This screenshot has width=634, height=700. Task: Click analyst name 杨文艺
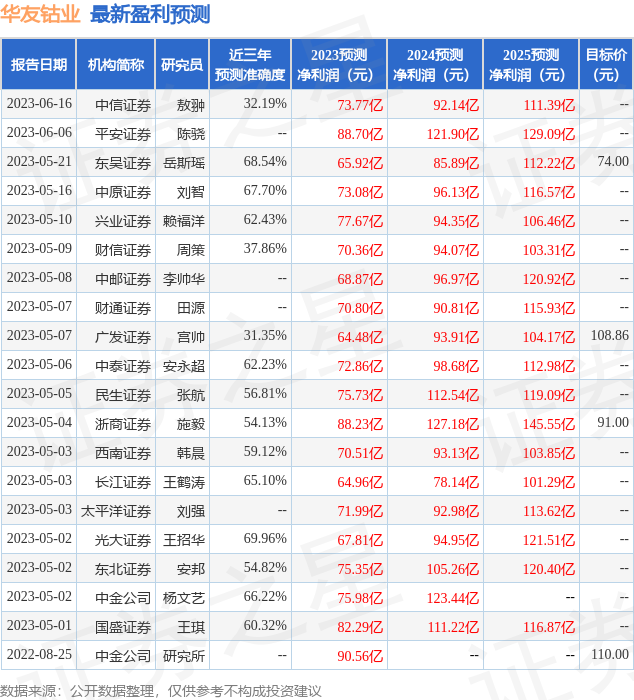pyautogui.click(x=184, y=599)
